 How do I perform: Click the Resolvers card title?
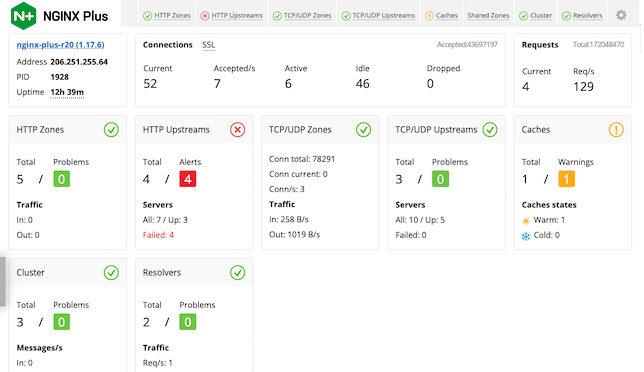pos(162,273)
